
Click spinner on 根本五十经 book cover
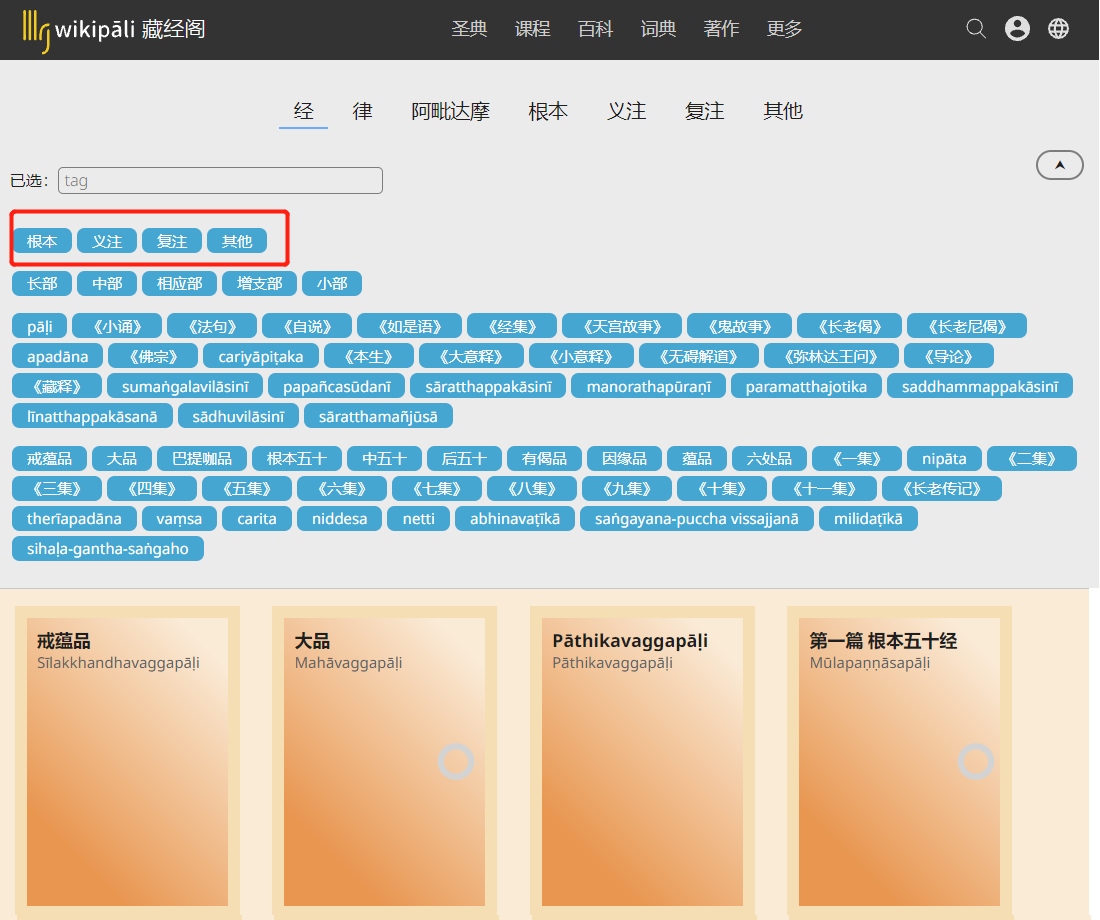tap(976, 761)
